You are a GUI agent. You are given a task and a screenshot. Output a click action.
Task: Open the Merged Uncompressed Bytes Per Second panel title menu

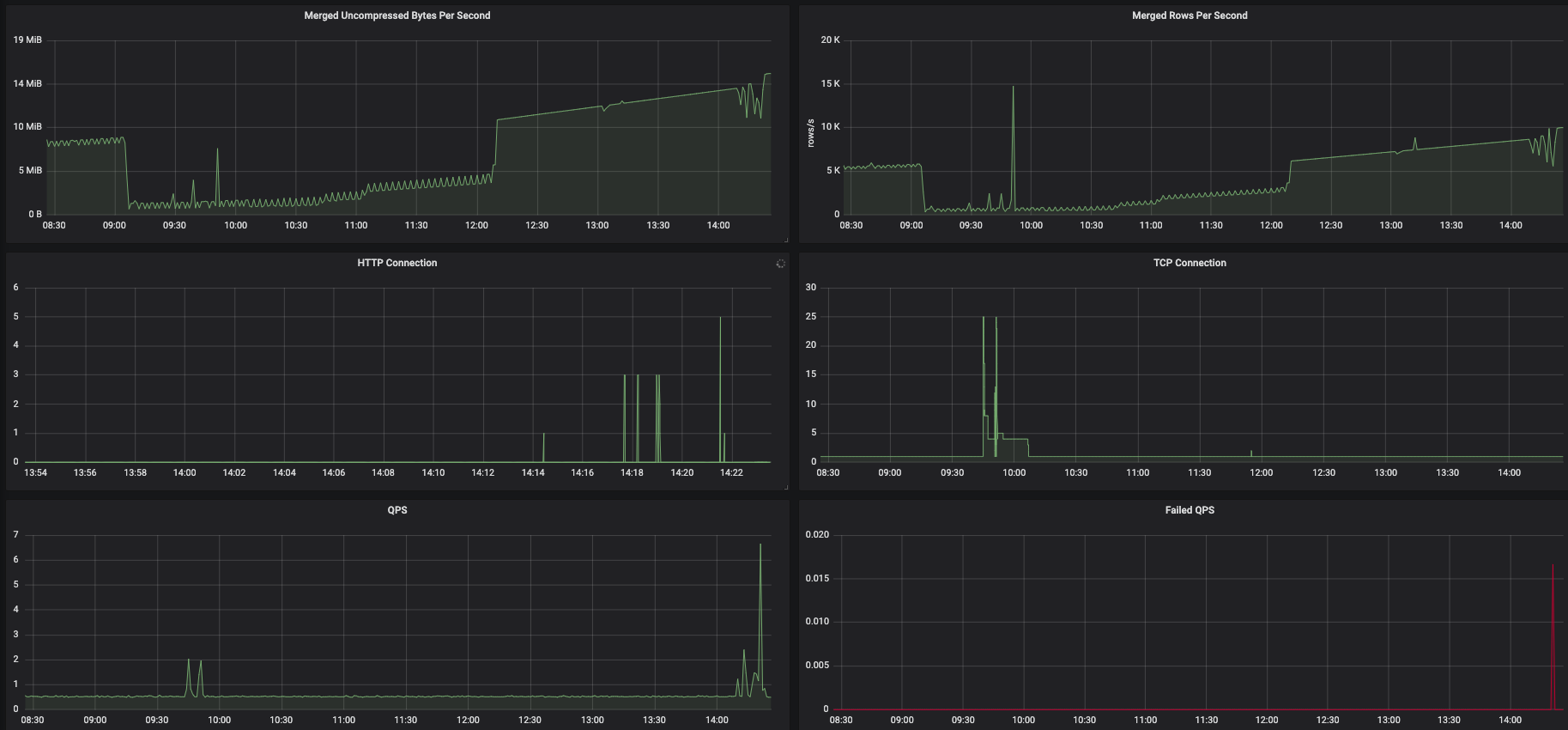(x=397, y=15)
